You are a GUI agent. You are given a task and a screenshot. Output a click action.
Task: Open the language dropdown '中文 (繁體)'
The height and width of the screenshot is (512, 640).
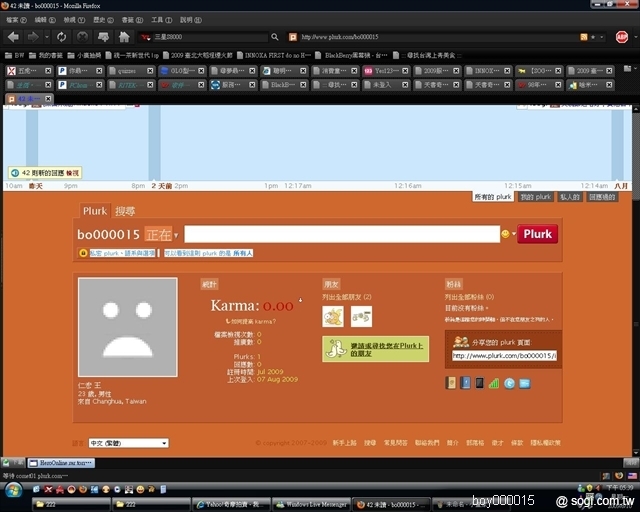(128, 442)
